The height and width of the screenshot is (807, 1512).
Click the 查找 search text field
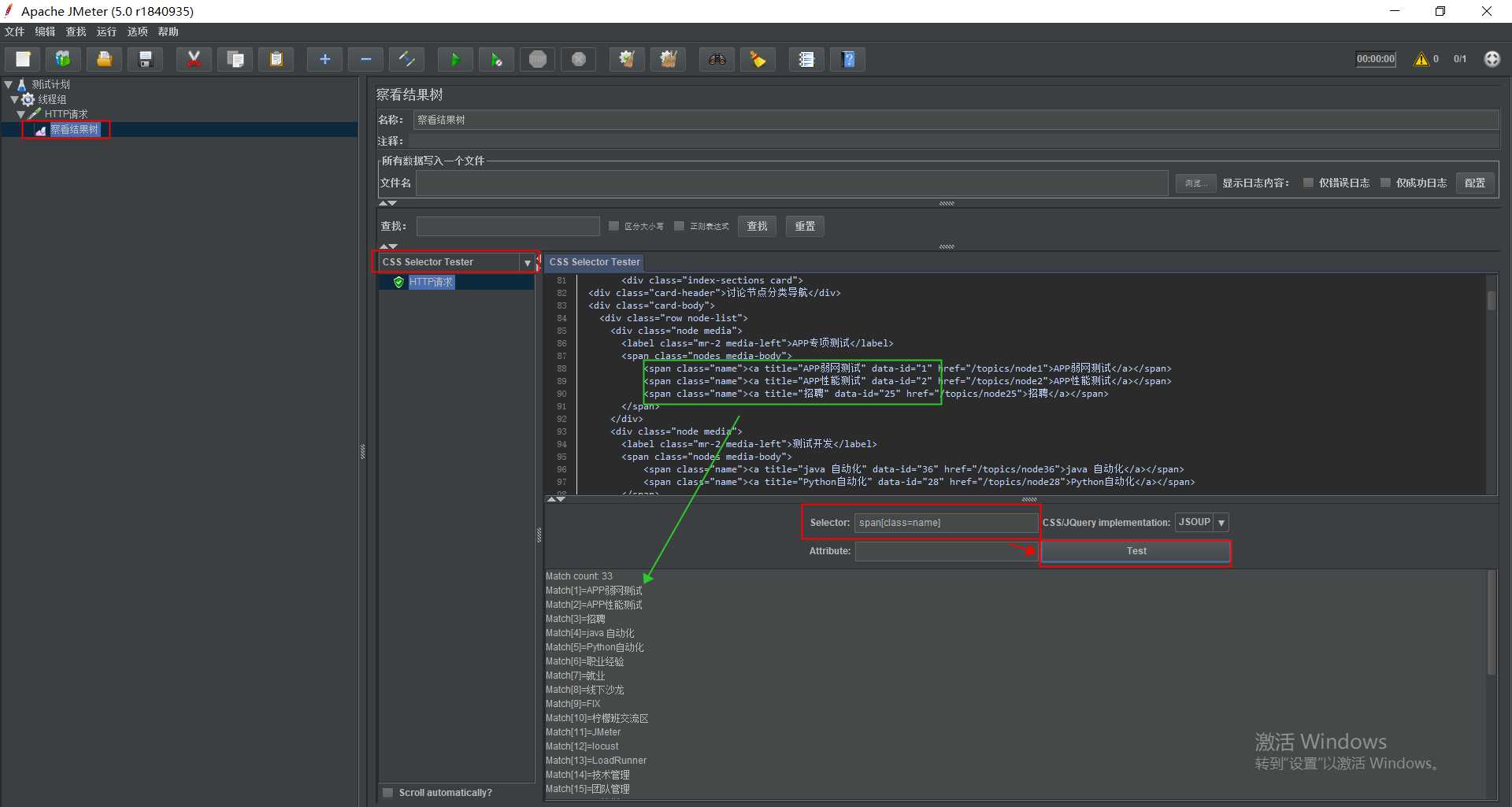(508, 226)
